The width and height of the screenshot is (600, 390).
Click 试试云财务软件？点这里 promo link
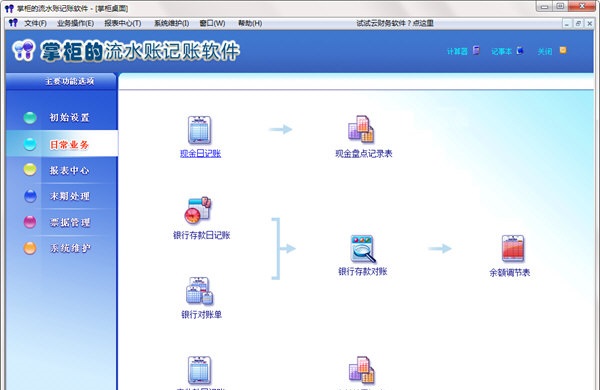click(x=395, y=23)
